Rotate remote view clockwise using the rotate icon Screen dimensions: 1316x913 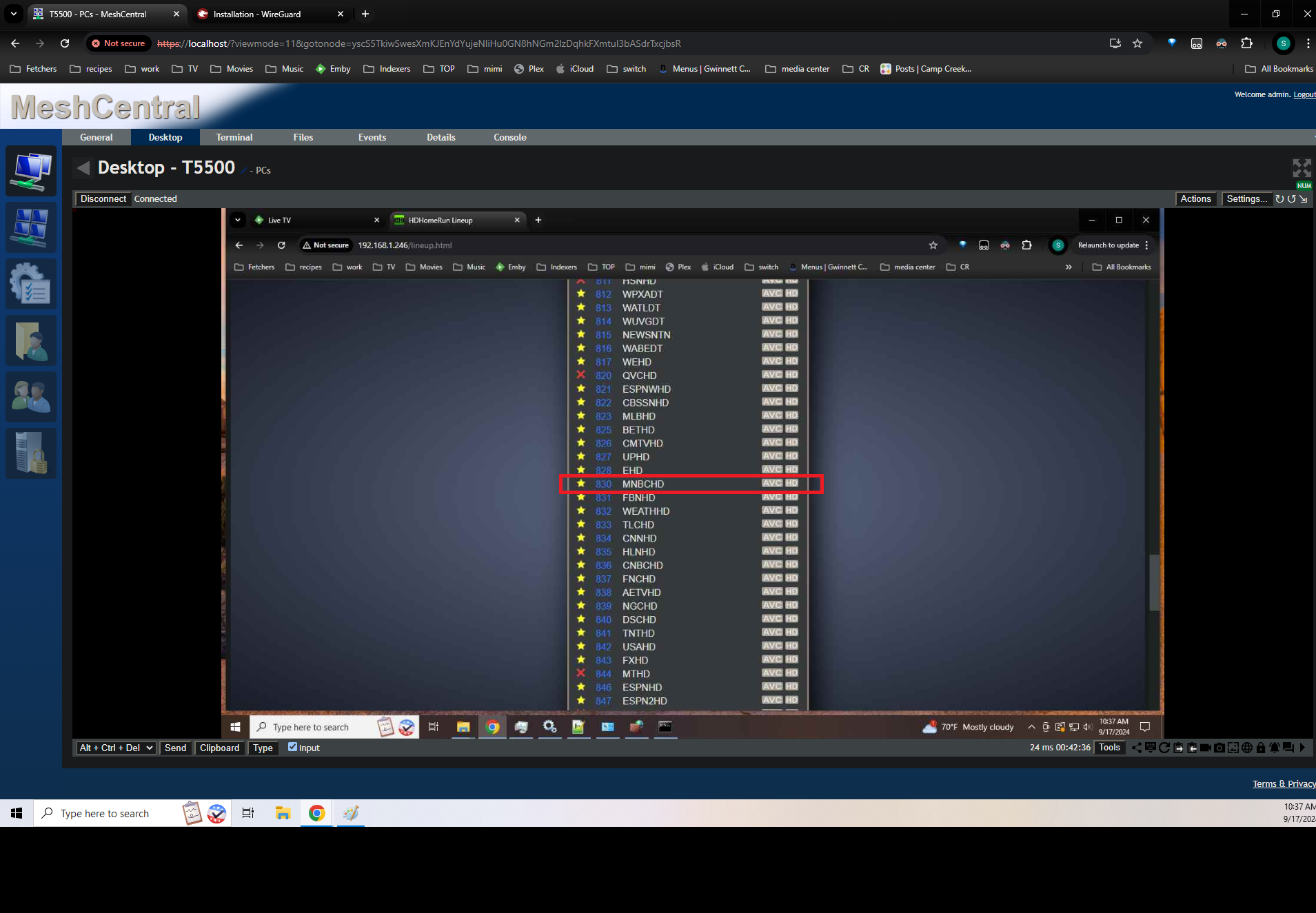coord(1279,199)
